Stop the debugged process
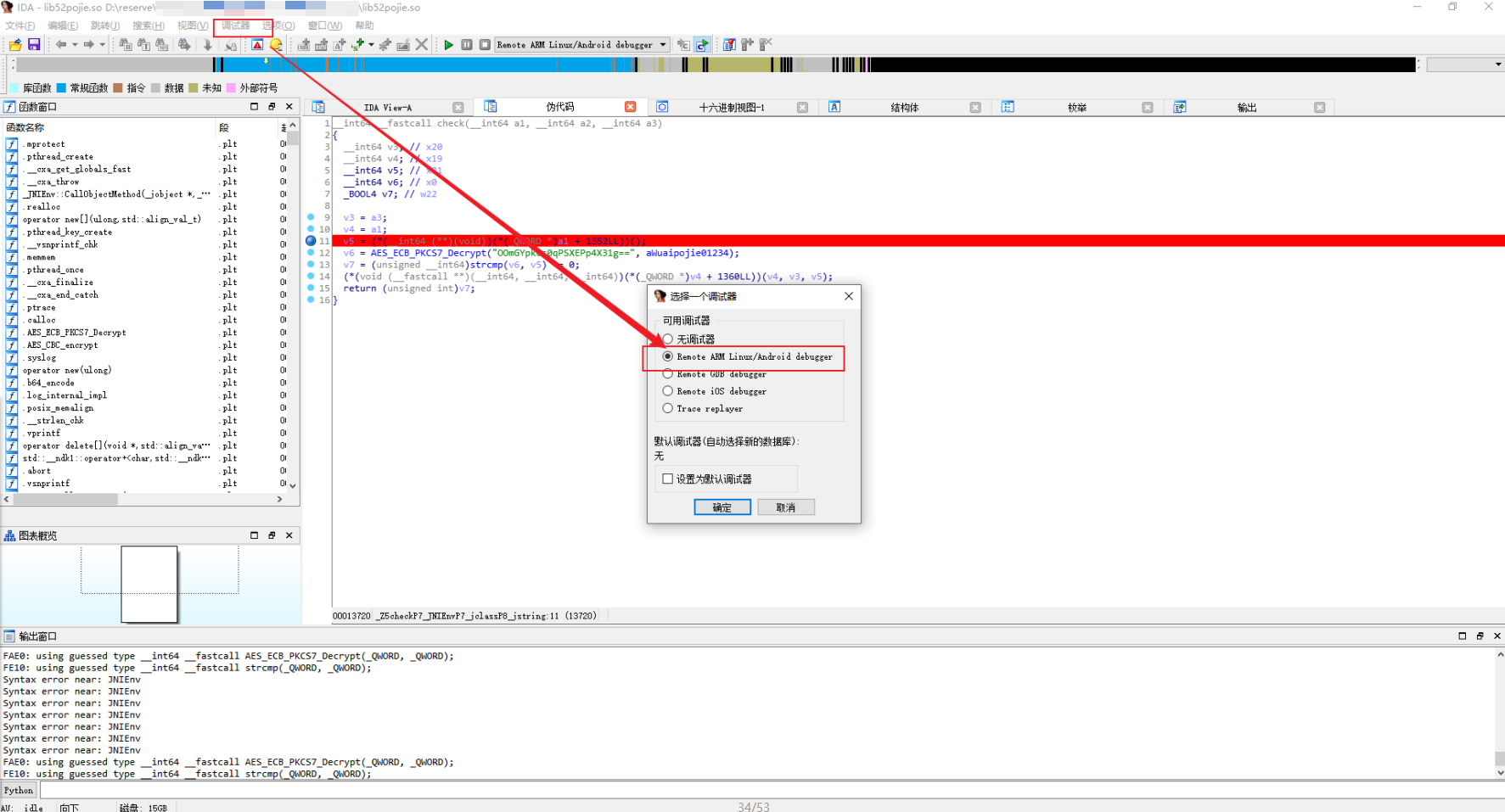This screenshot has width=1505, height=812. click(485, 44)
